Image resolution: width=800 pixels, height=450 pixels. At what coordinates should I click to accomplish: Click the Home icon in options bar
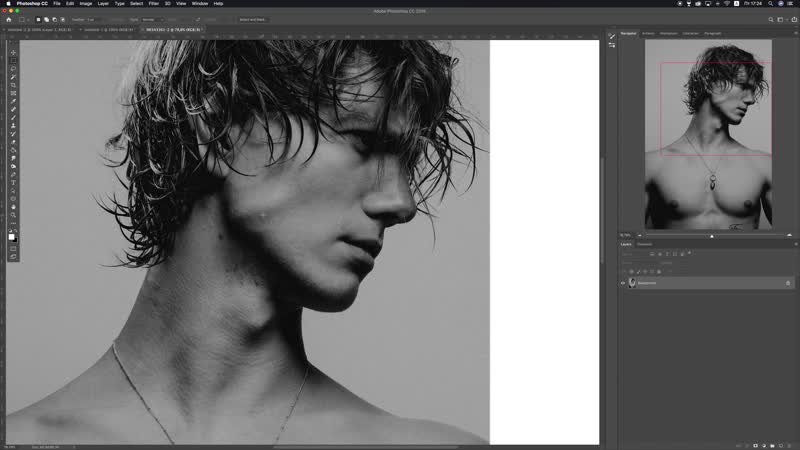click(9, 19)
